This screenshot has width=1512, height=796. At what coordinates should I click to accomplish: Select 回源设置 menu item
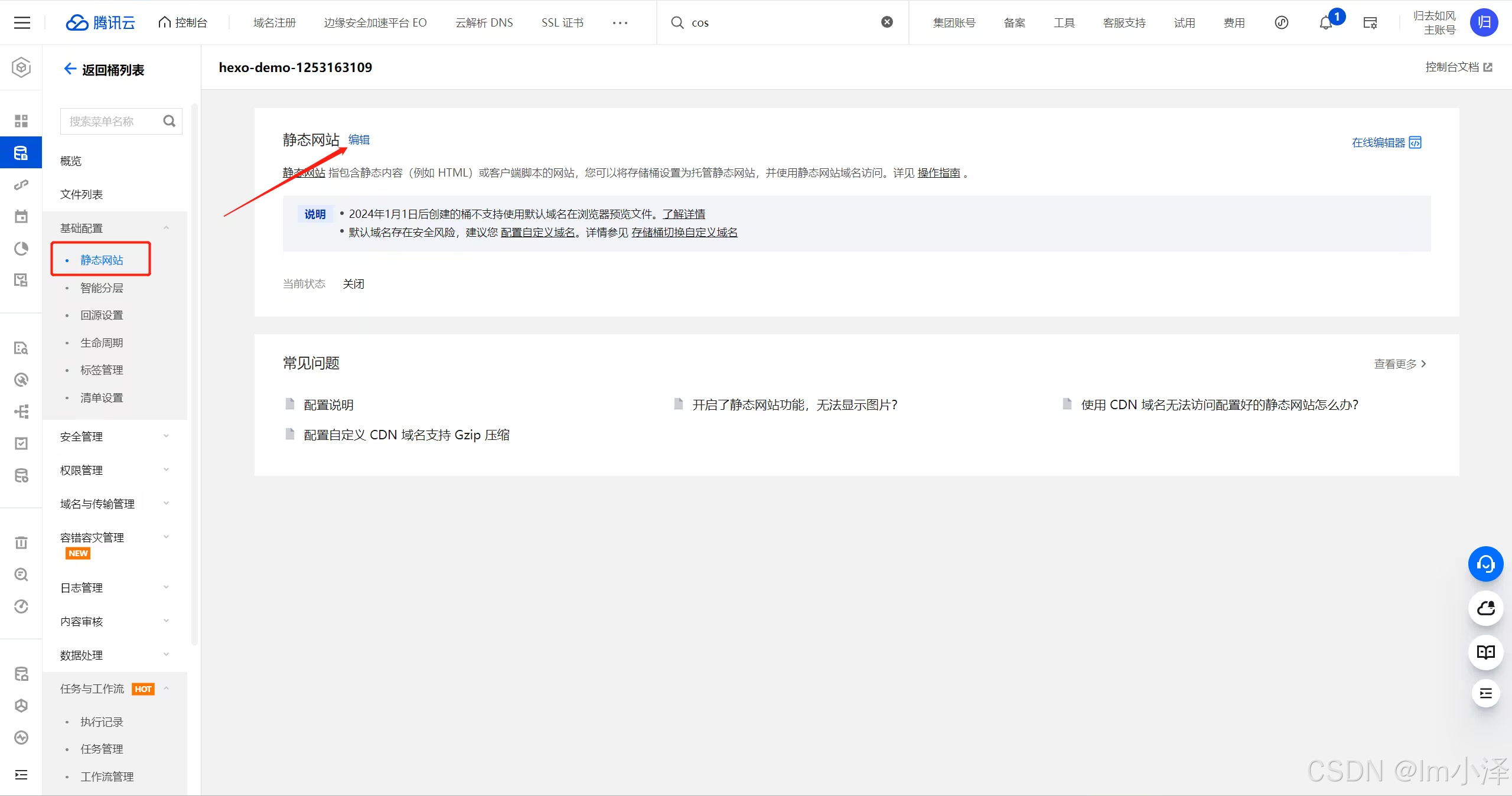102,315
